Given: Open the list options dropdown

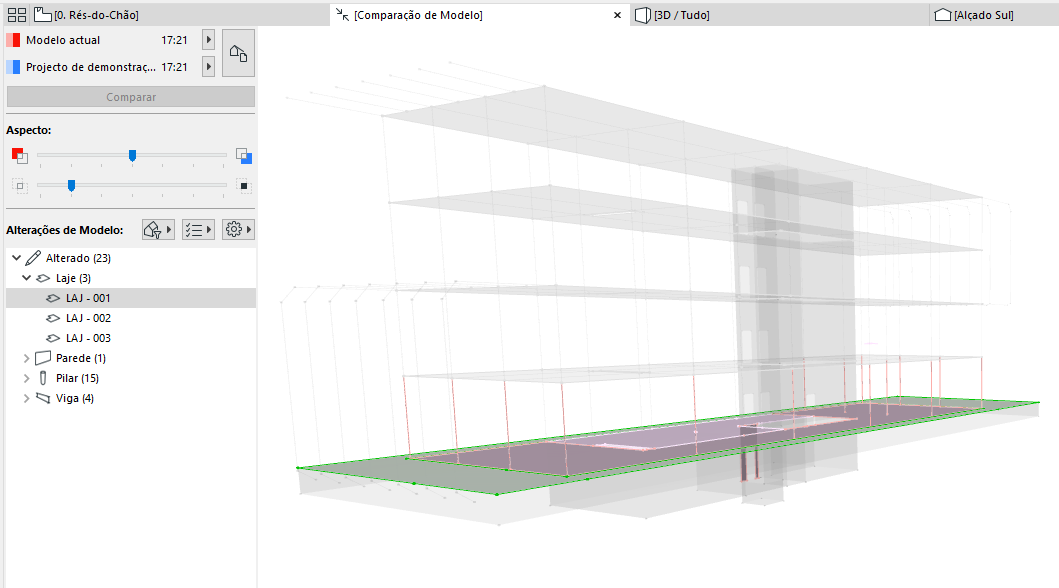Looking at the screenshot, I should [199, 230].
